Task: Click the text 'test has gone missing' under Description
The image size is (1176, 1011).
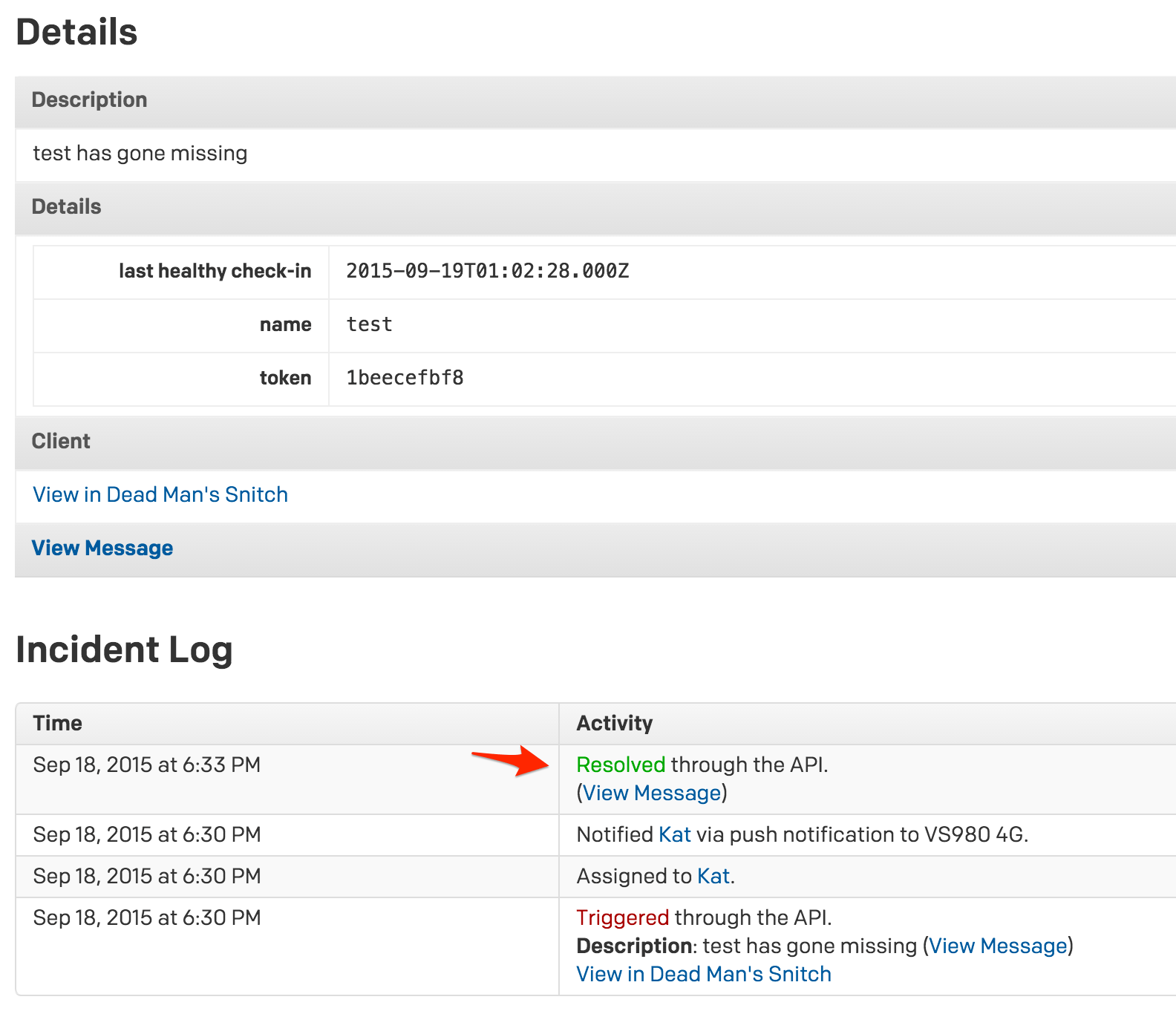Action: 140,154
